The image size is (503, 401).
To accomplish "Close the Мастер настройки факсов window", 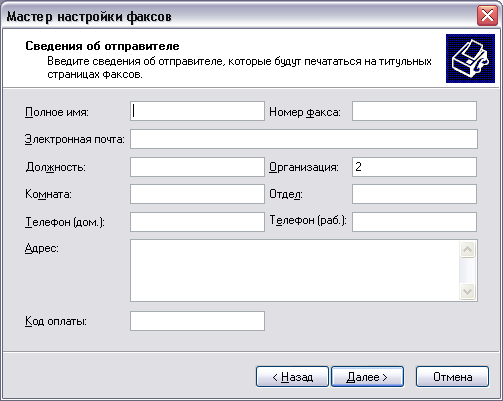I will [x=487, y=16].
